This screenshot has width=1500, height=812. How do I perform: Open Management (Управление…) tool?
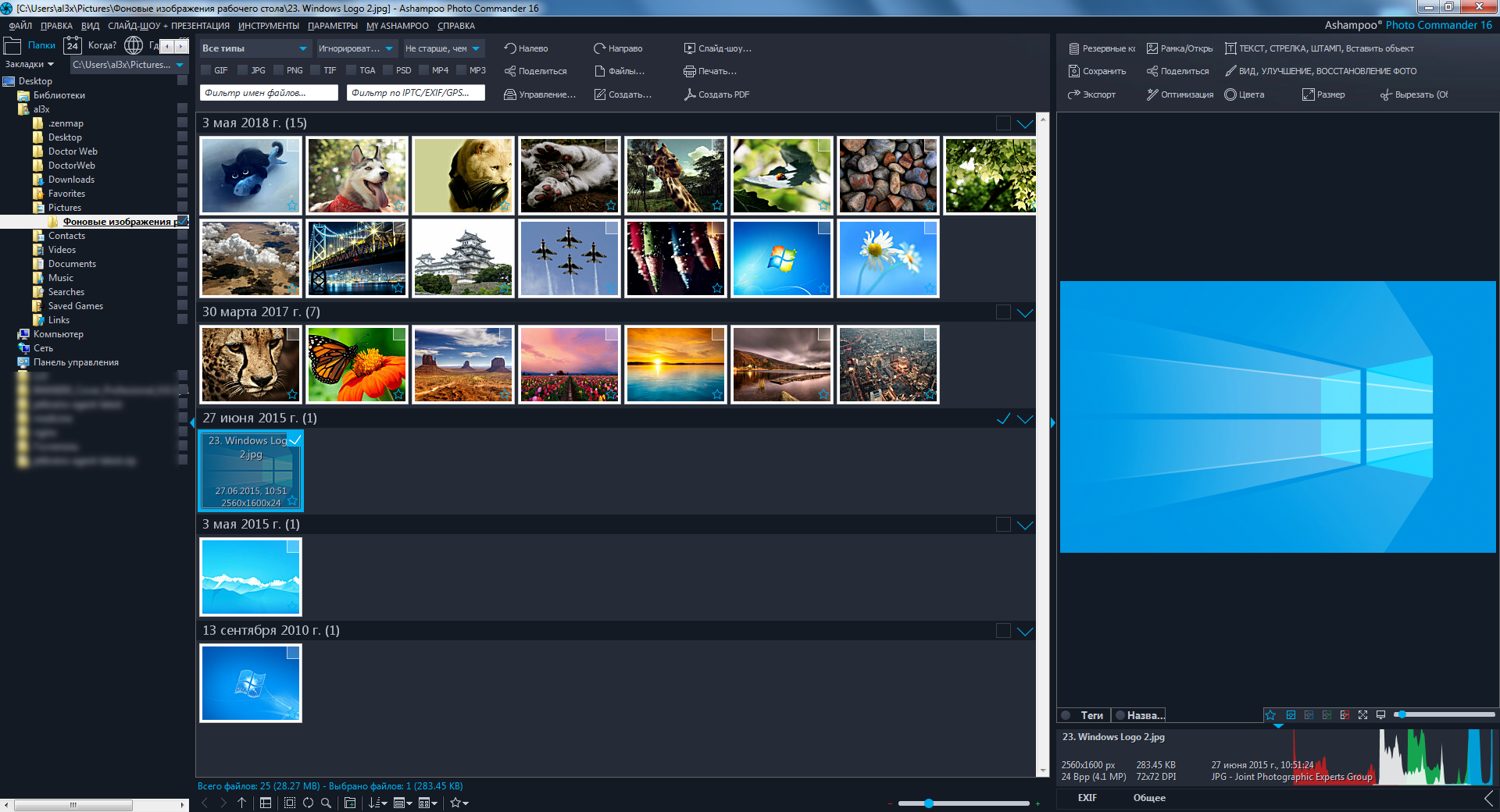point(540,94)
